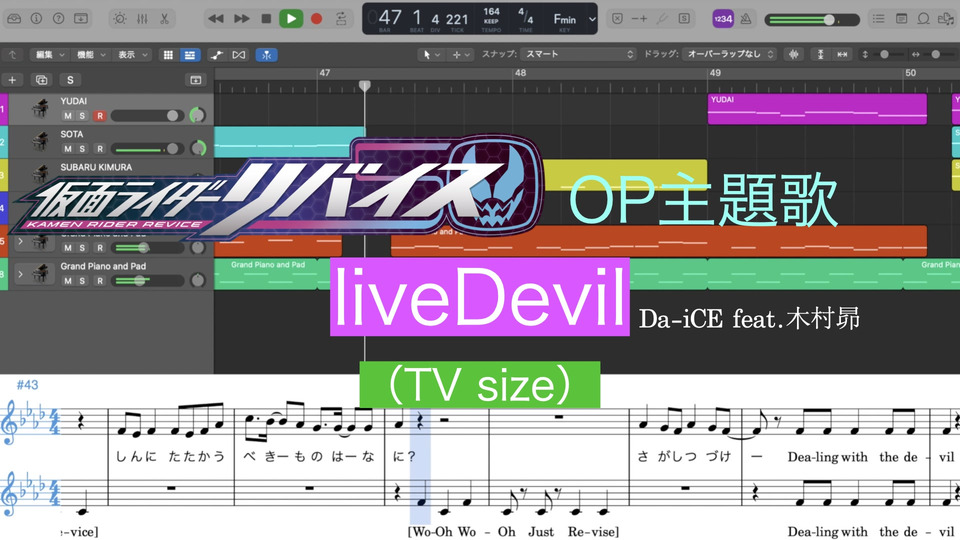The image size is (960, 540).
Task: Click the 4/4 time signature display
Action: (525, 19)
